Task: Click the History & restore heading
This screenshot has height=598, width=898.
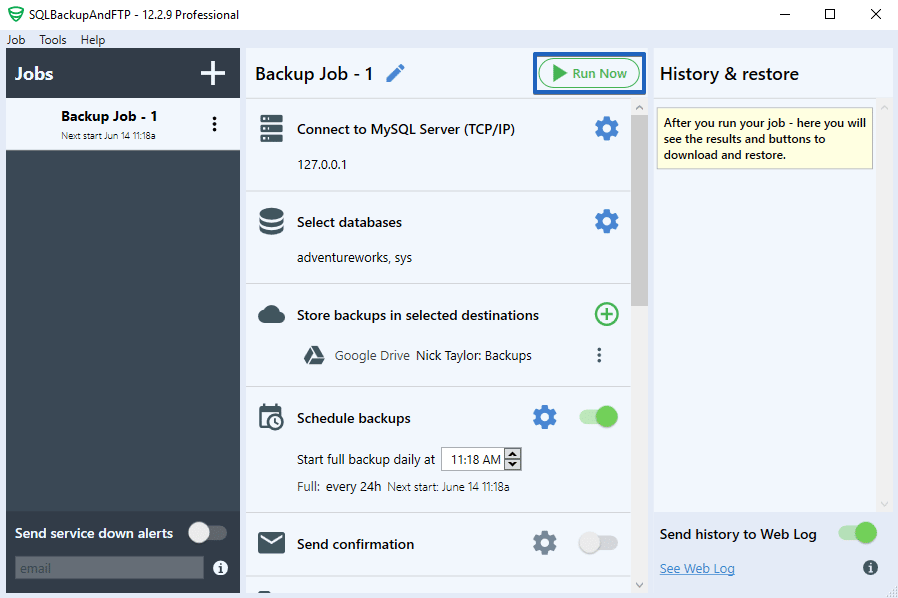Action: pos(729,74)
